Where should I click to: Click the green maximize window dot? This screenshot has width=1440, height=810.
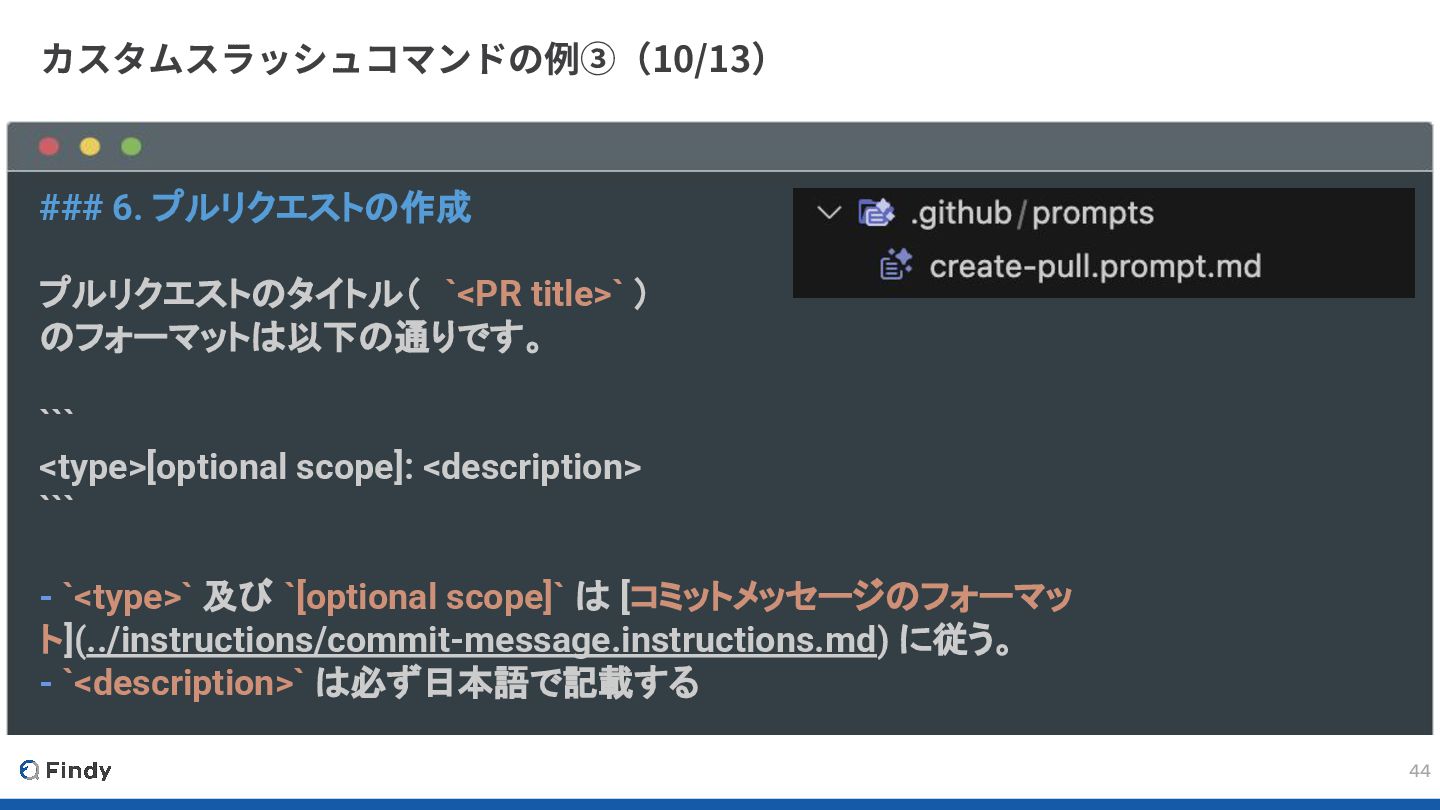(x=131, y=147)
